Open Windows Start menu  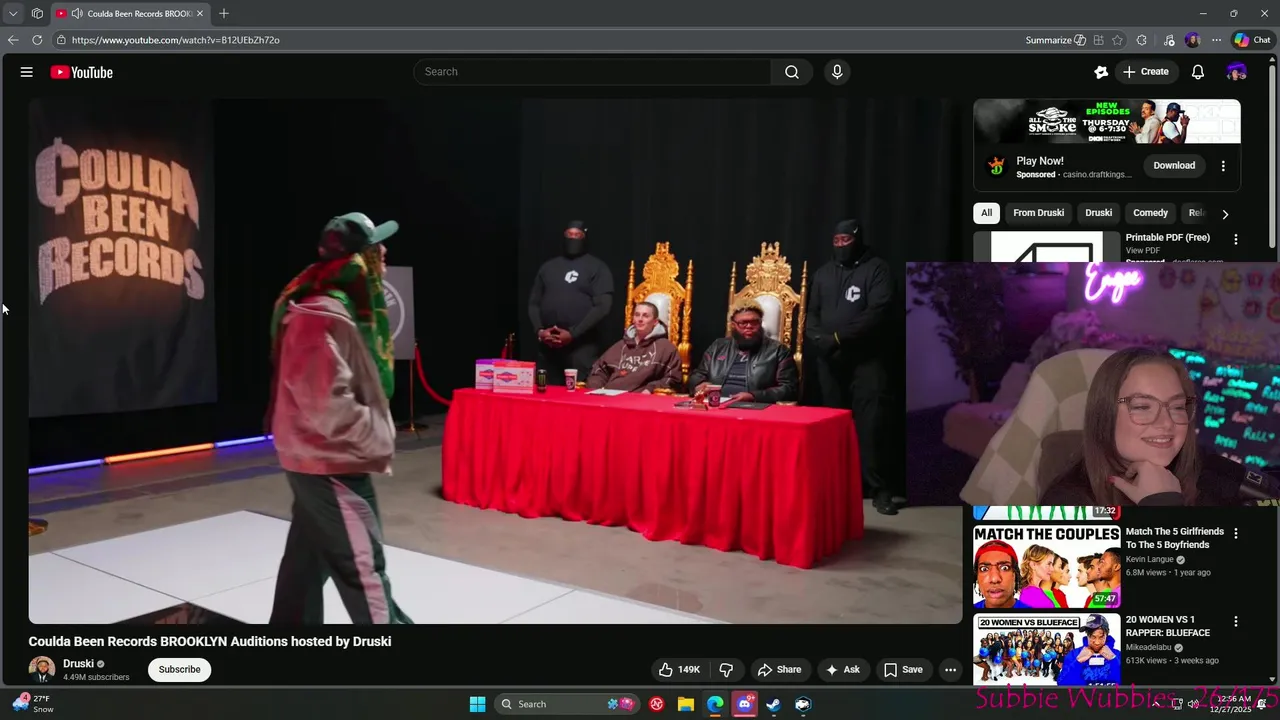pyautogui.click(x=477, y=704)
